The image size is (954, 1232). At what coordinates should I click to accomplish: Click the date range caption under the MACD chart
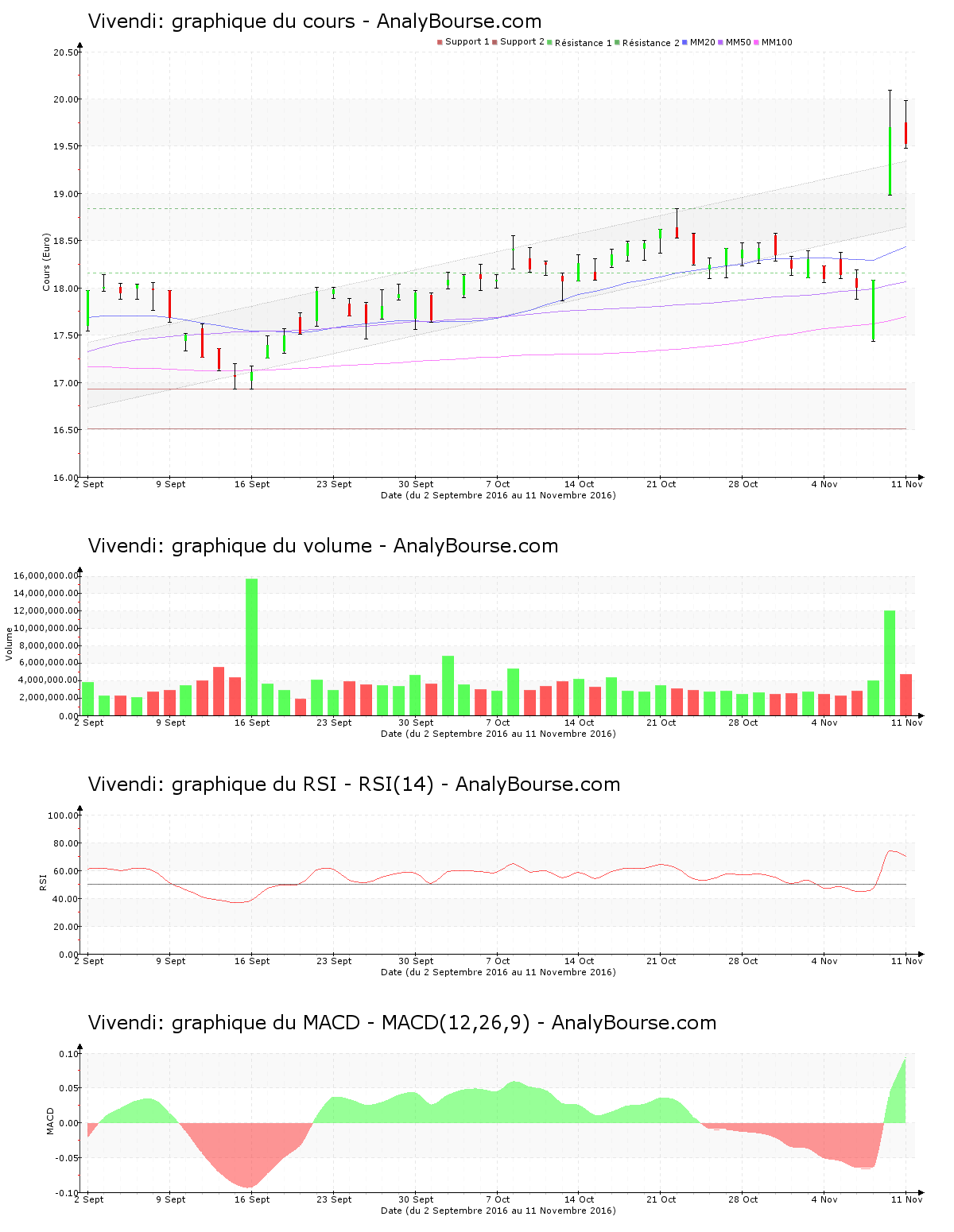[498, 1211]
